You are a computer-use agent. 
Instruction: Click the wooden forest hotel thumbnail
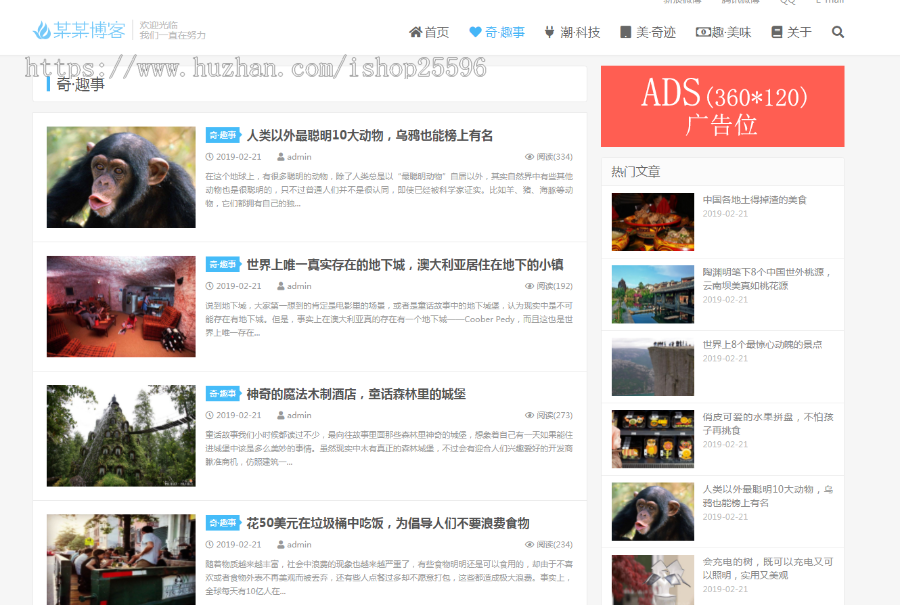(x=121, y=436)
